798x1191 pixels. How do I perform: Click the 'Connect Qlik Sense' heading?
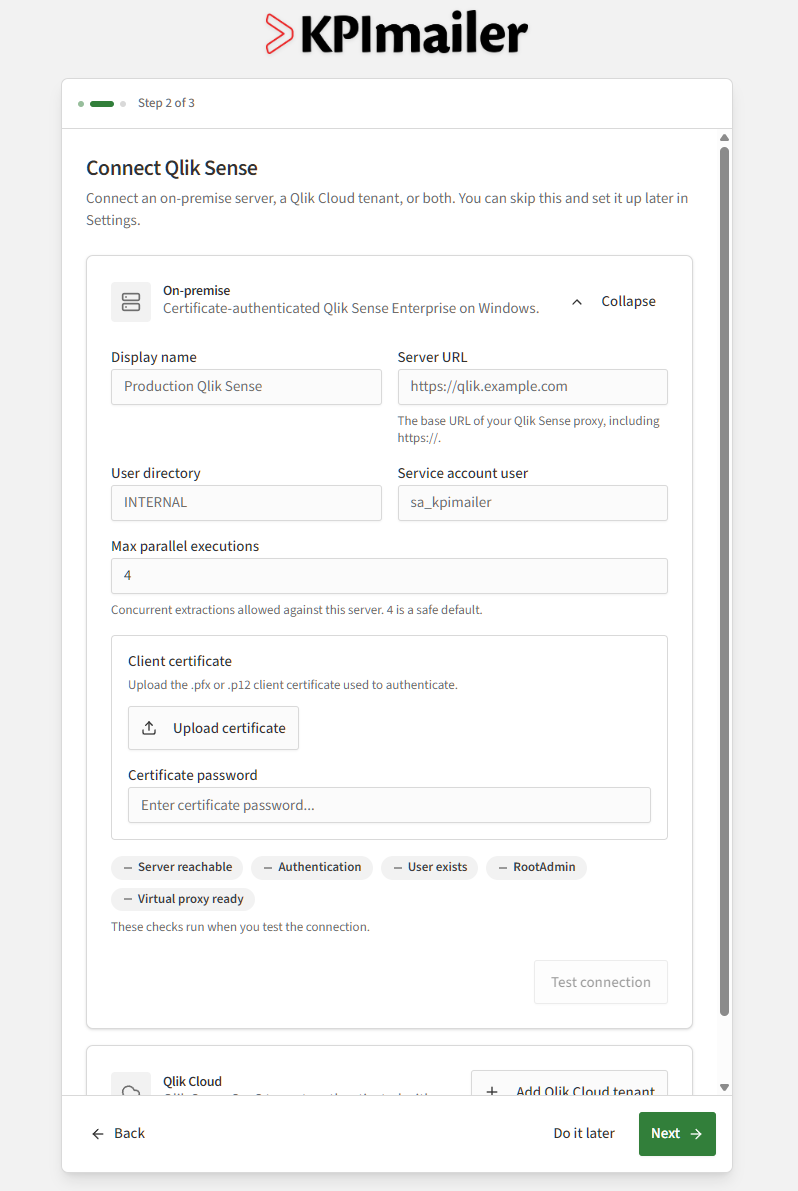[172, 168]
